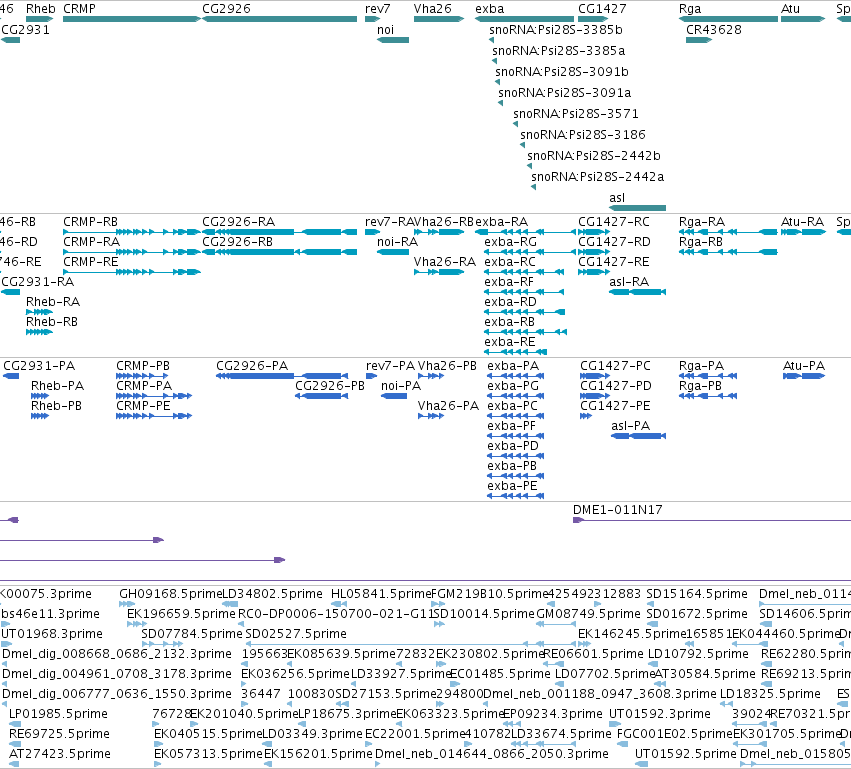The width and height of the screenshot is (851, 769).
Task: Select the exba-RE transcript label
Action: point(510,342)
